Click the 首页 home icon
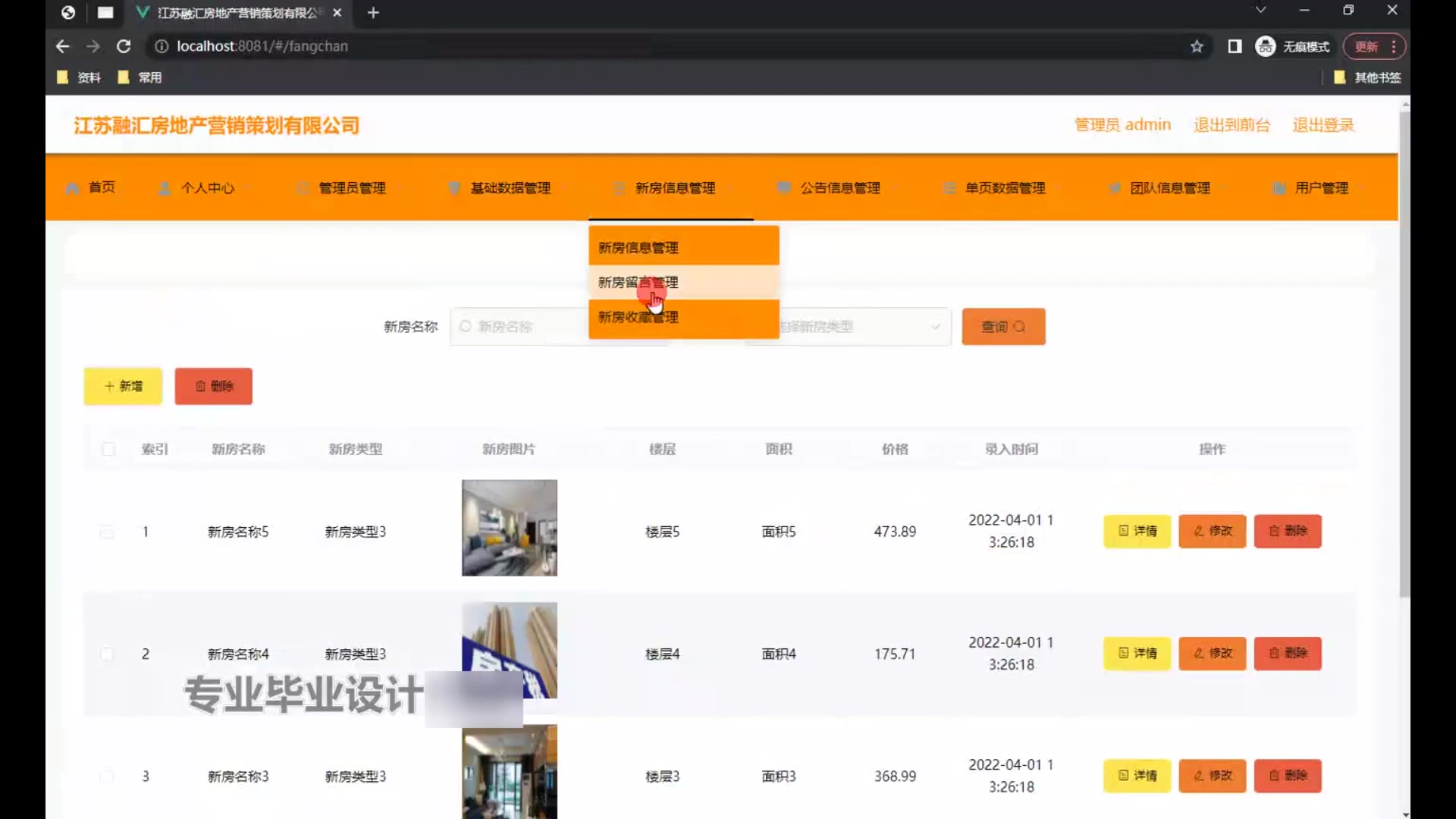1456x819 pixels. (x=73, y=188)
